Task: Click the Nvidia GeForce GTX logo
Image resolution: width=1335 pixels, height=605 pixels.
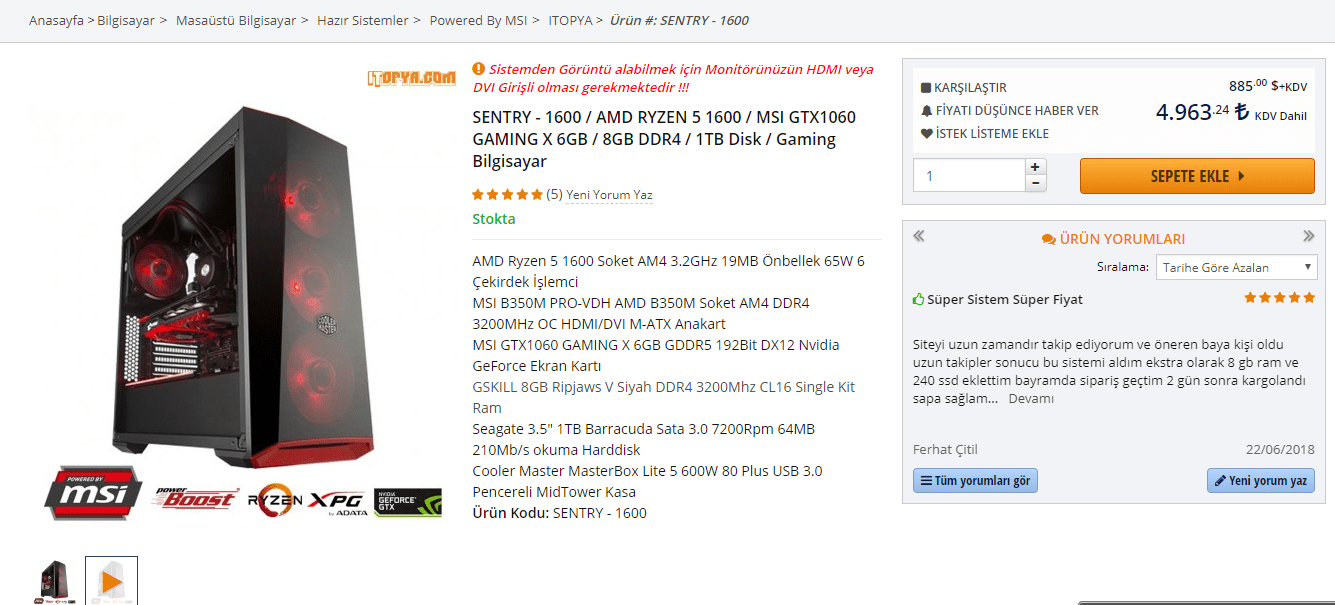Action: (x=407, y=501)
